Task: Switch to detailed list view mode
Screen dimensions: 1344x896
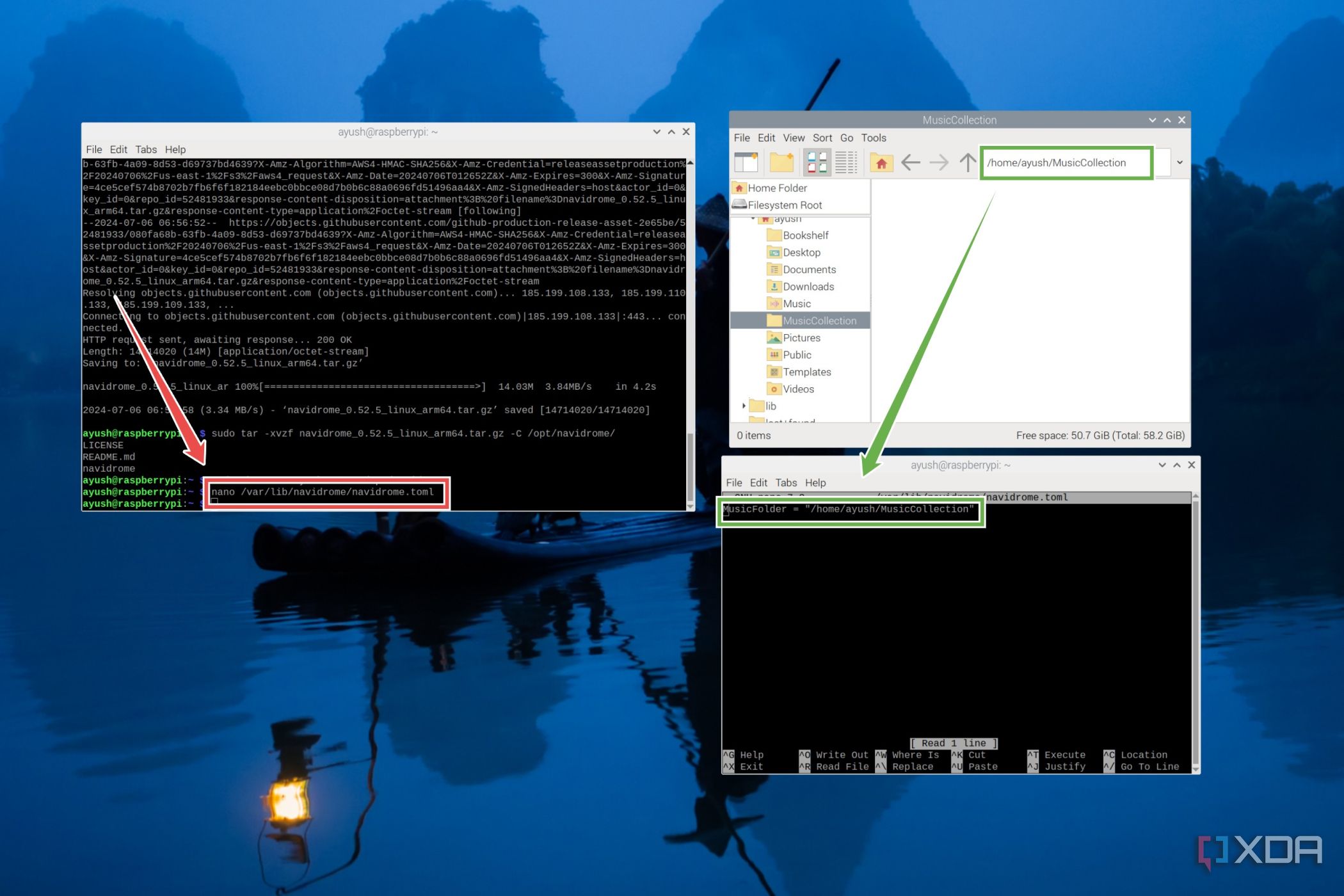Action: pyautogui.click(x=846, y=163)
